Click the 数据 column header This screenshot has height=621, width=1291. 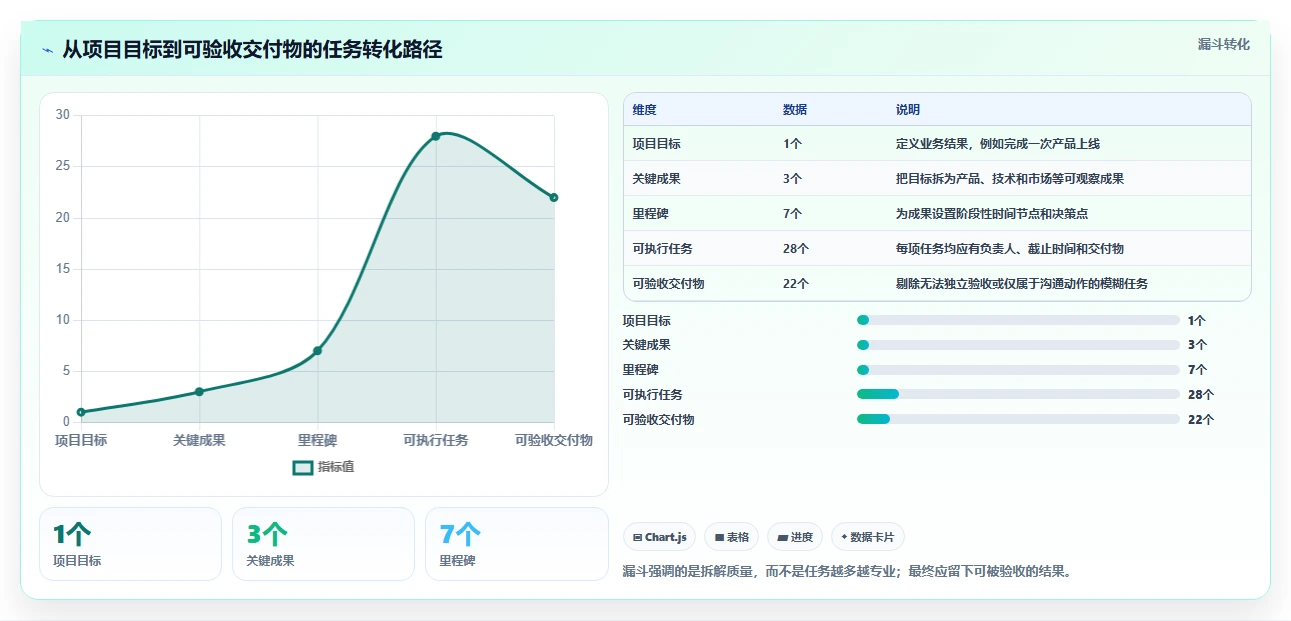[795, 110]
